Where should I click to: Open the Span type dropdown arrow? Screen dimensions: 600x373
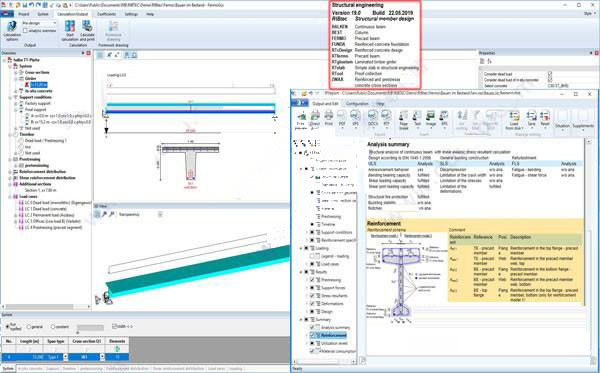pyautogui.click(x=65, y=357)
